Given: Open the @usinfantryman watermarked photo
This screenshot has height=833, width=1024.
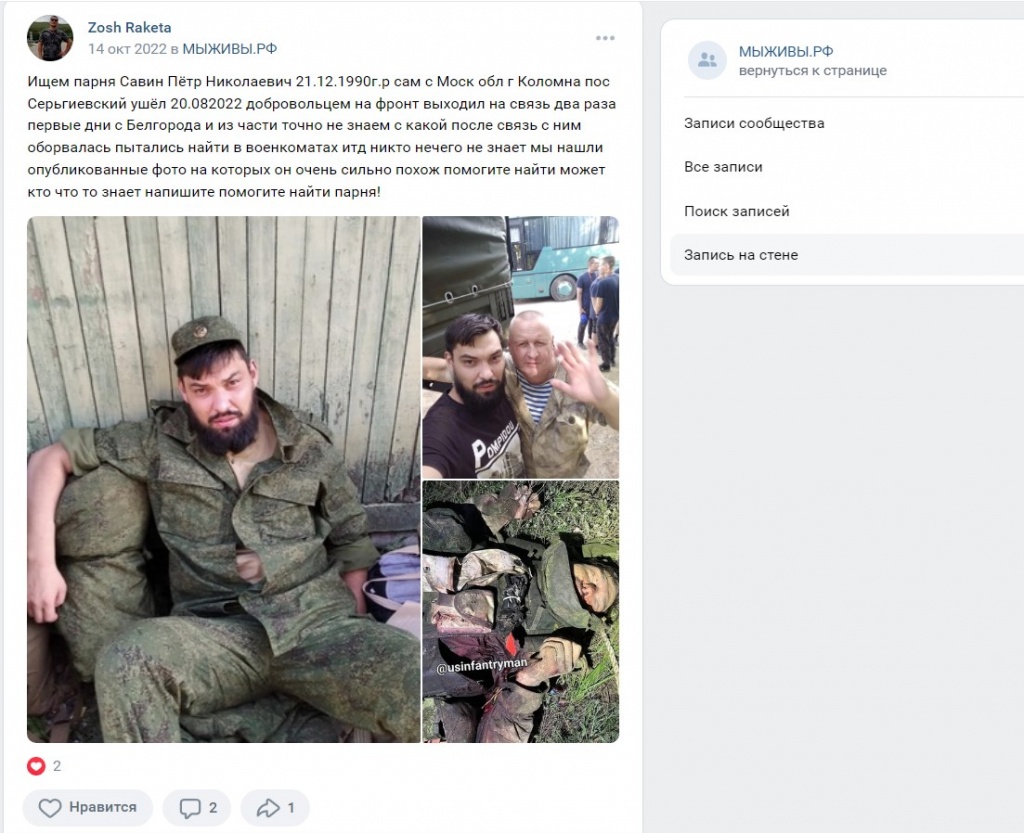Looking at the screenshot, I should (x=520, y=612).
